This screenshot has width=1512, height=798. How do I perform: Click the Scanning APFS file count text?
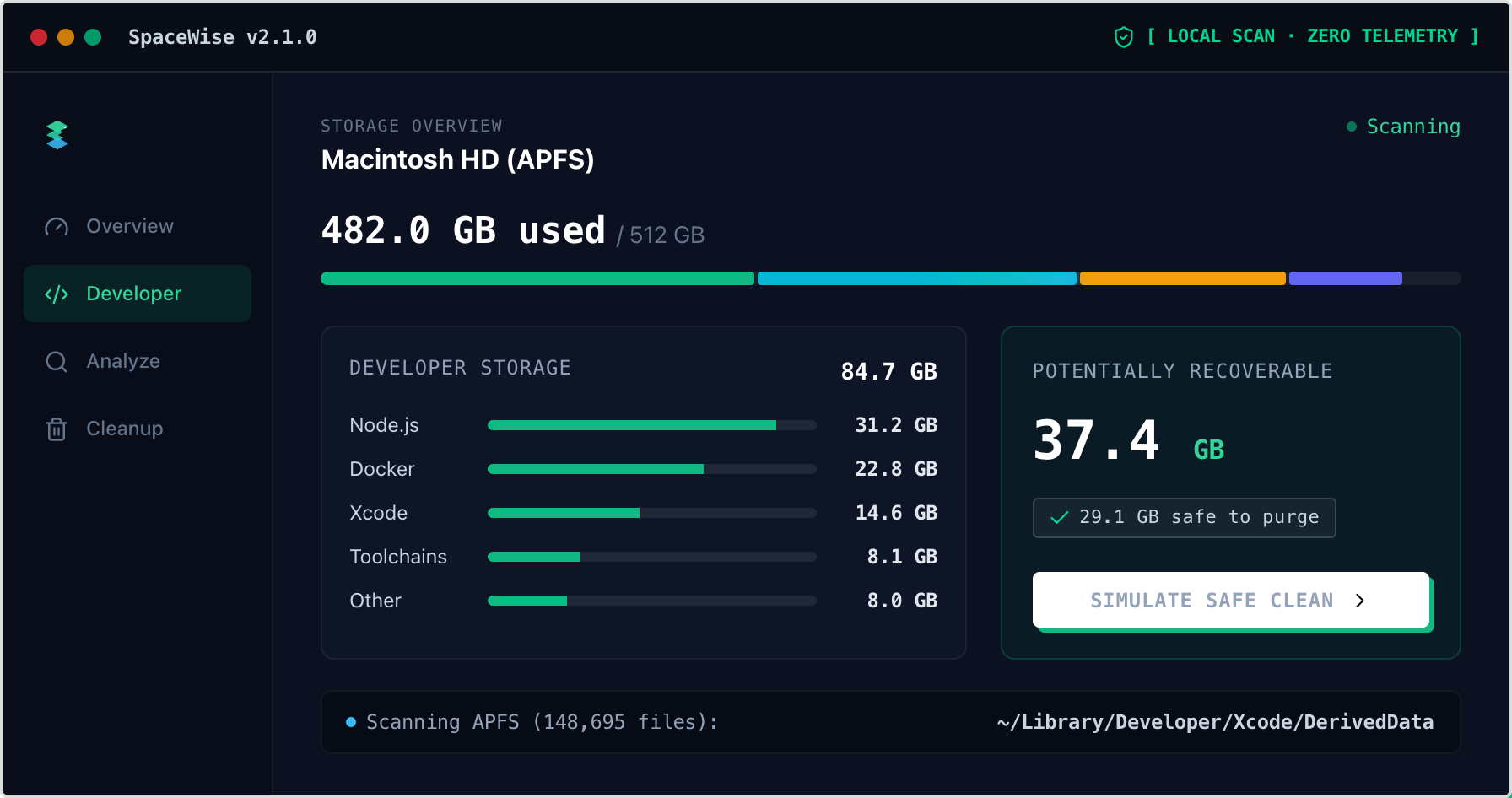pyautogui.click(x=543, y=722)
